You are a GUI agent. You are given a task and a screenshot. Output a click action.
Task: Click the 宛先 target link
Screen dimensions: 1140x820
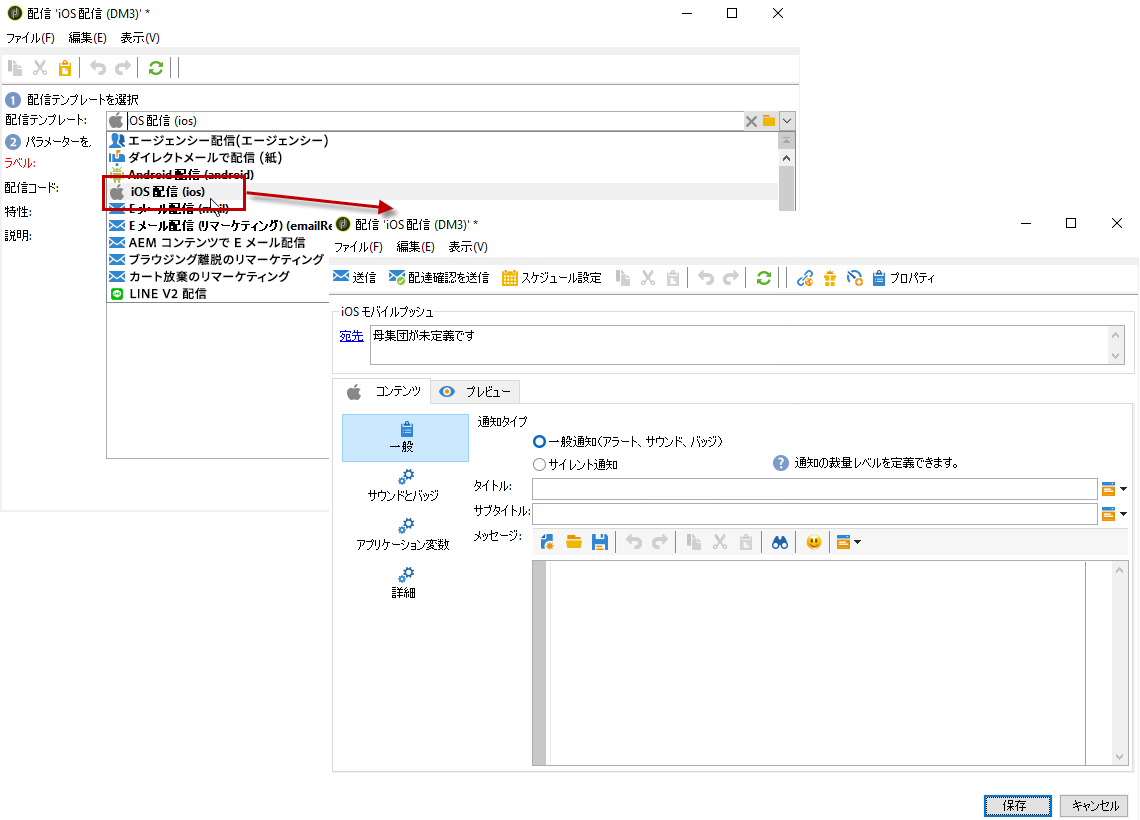(x=351, y=336)
